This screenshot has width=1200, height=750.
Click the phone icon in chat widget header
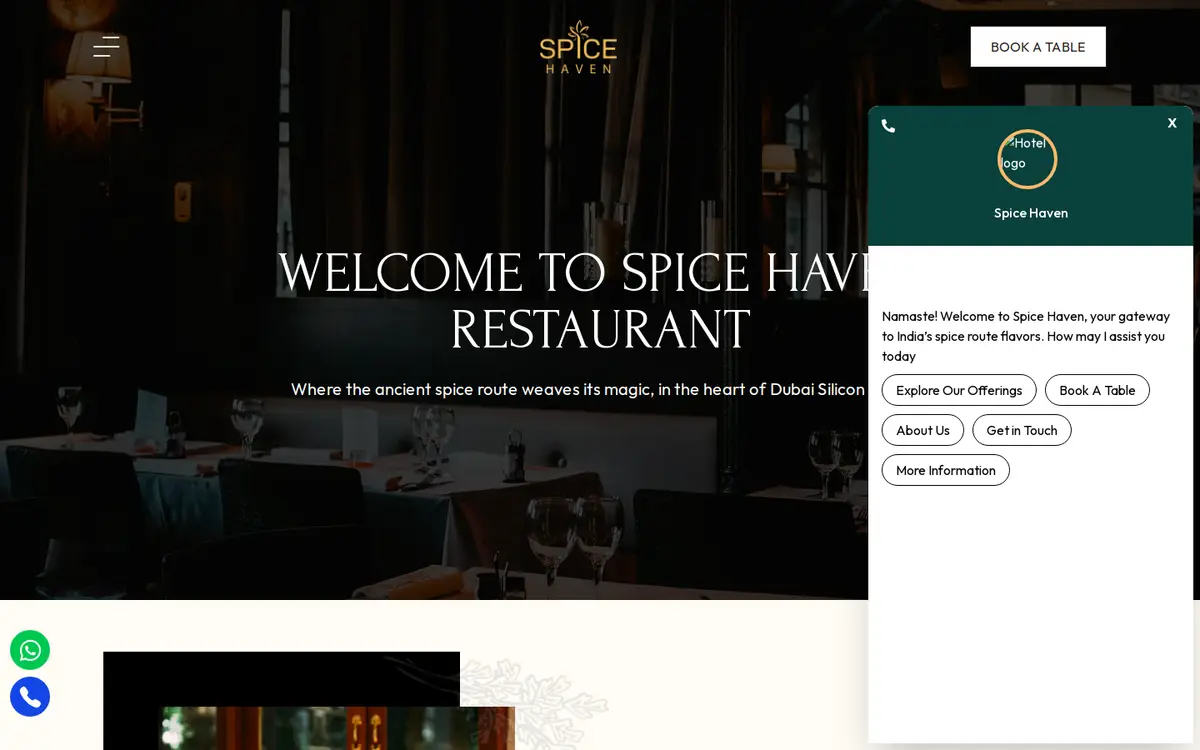pos(888,126)
